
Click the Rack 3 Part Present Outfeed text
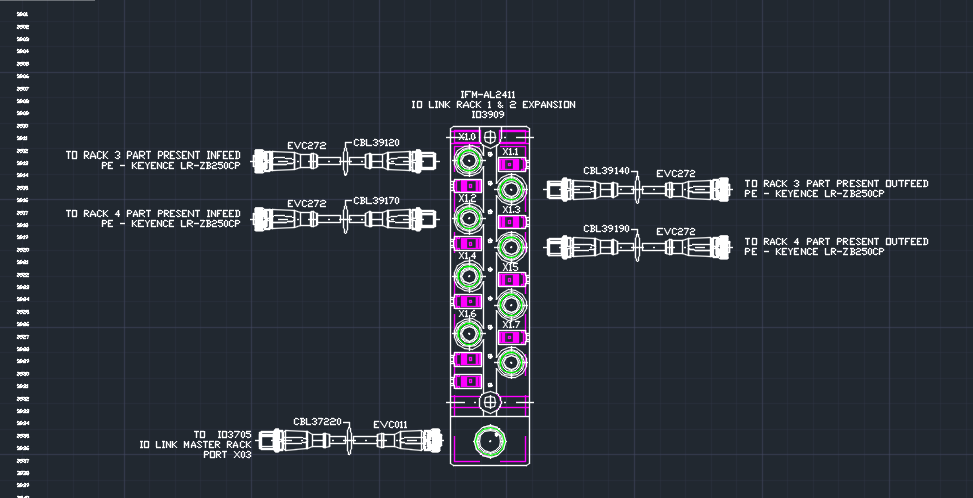pos(836,184)
